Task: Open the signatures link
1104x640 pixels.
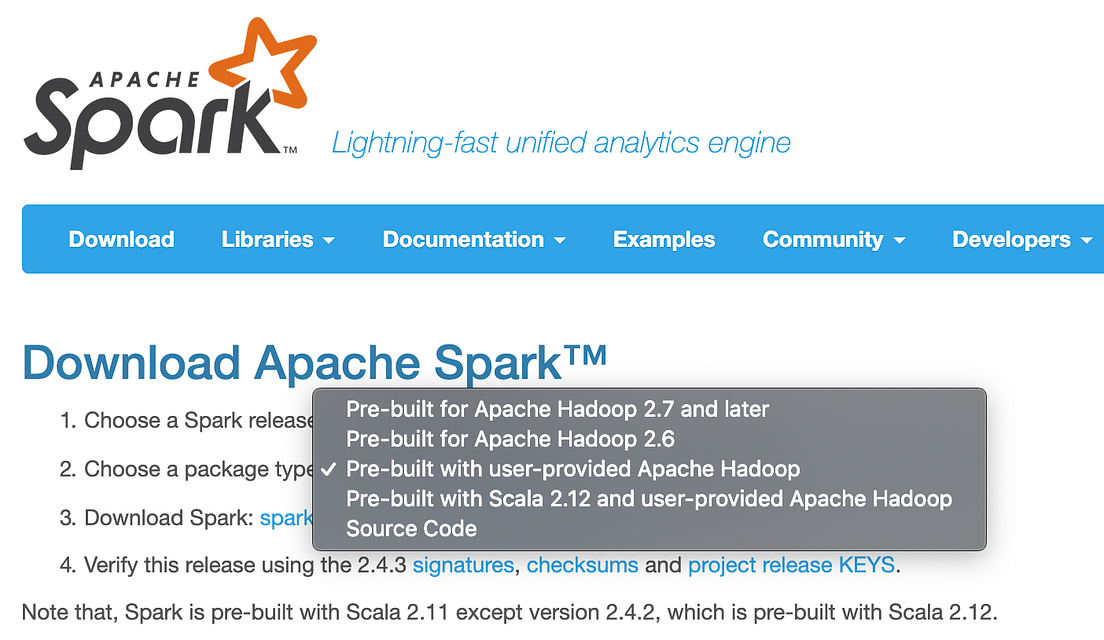Action: pos(463,565)
